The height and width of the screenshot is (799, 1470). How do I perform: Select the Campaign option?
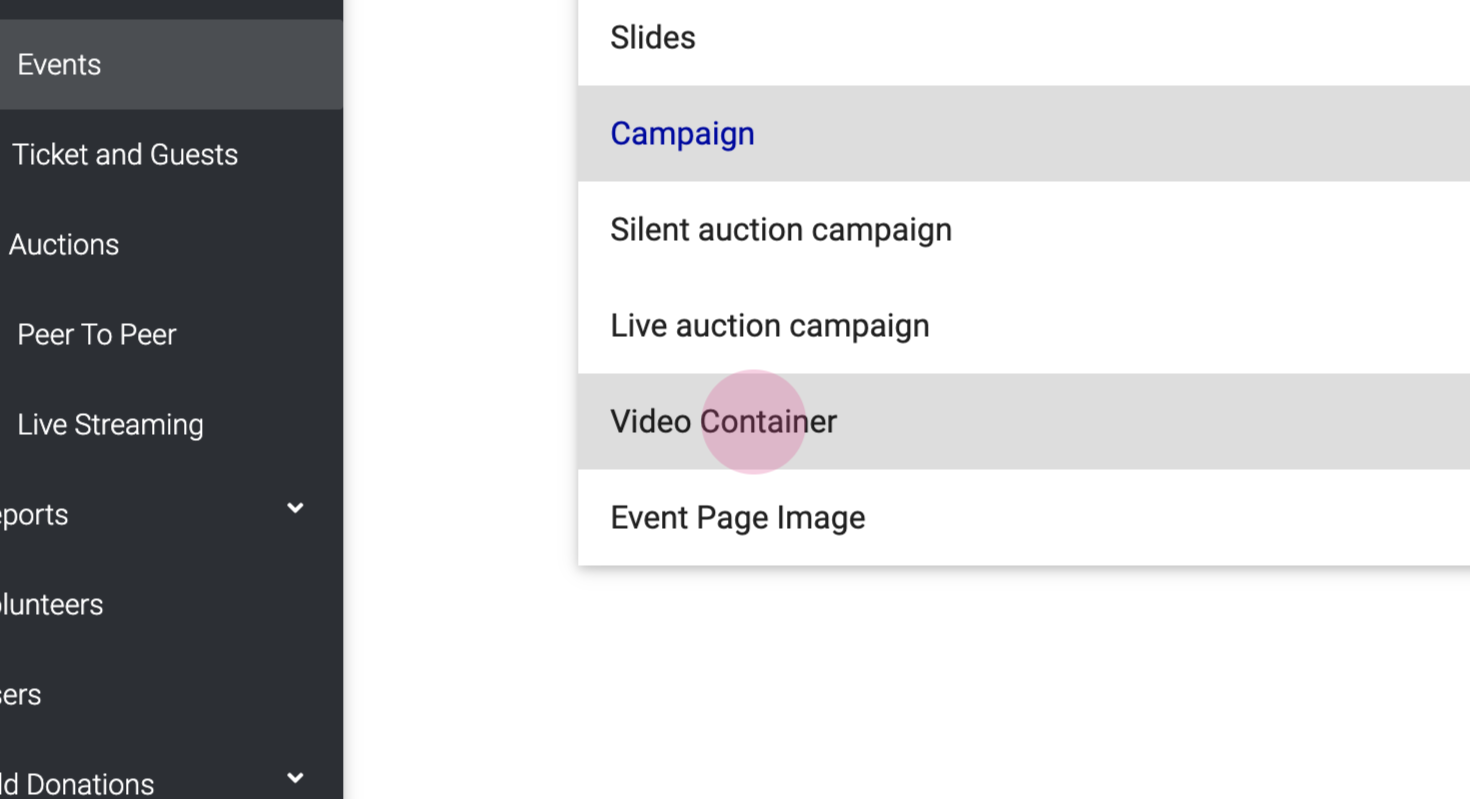(682, 134)
